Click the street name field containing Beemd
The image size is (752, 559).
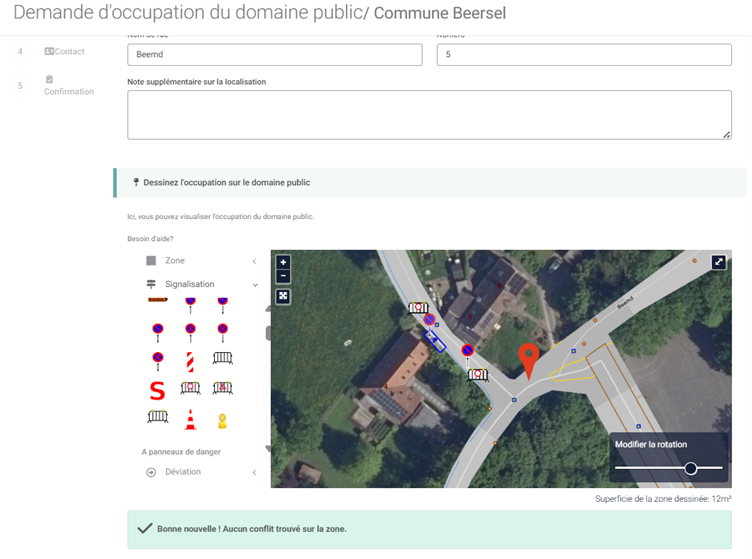pos(275,55)
